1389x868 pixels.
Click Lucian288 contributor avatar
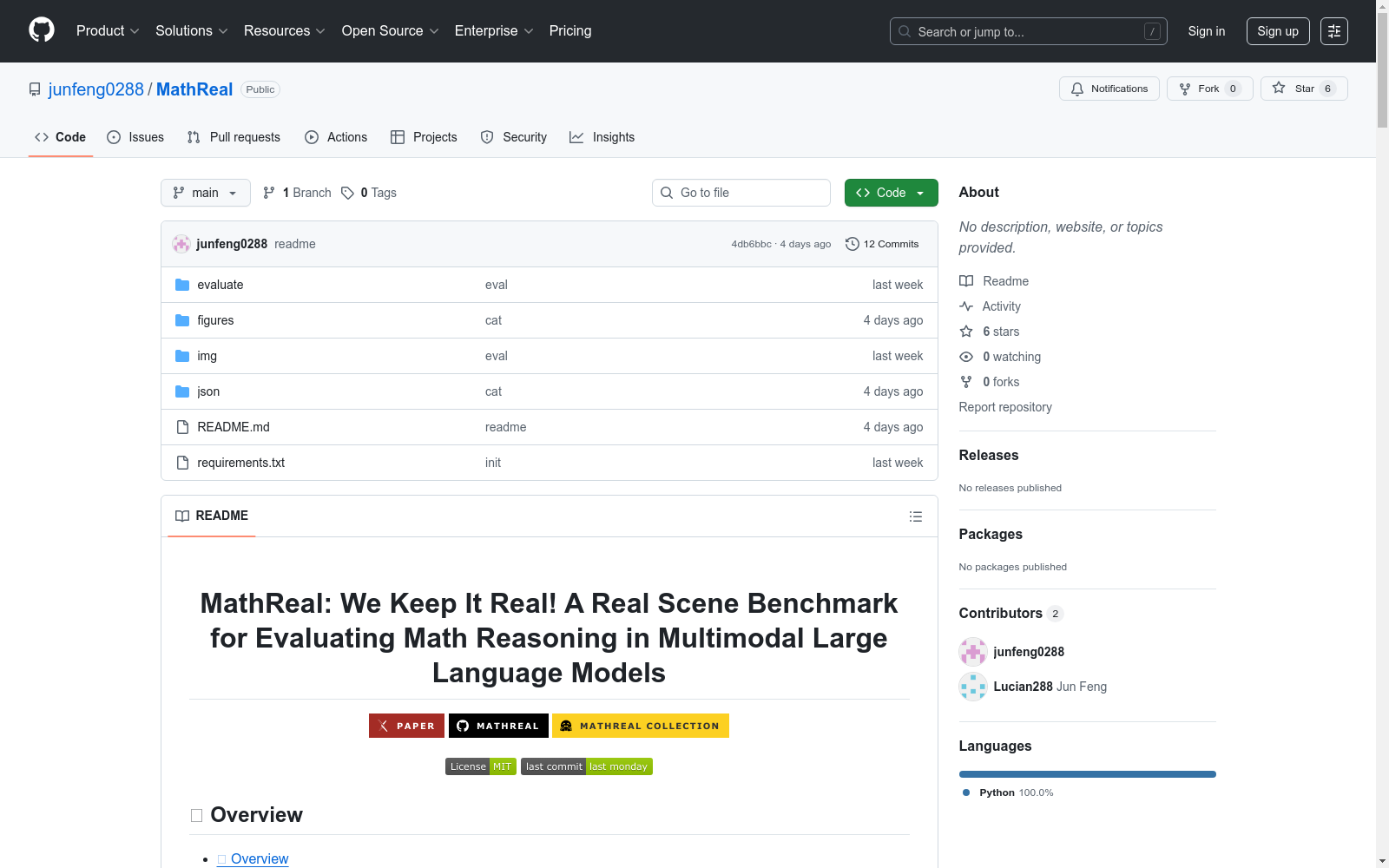[x=973, y=687]
